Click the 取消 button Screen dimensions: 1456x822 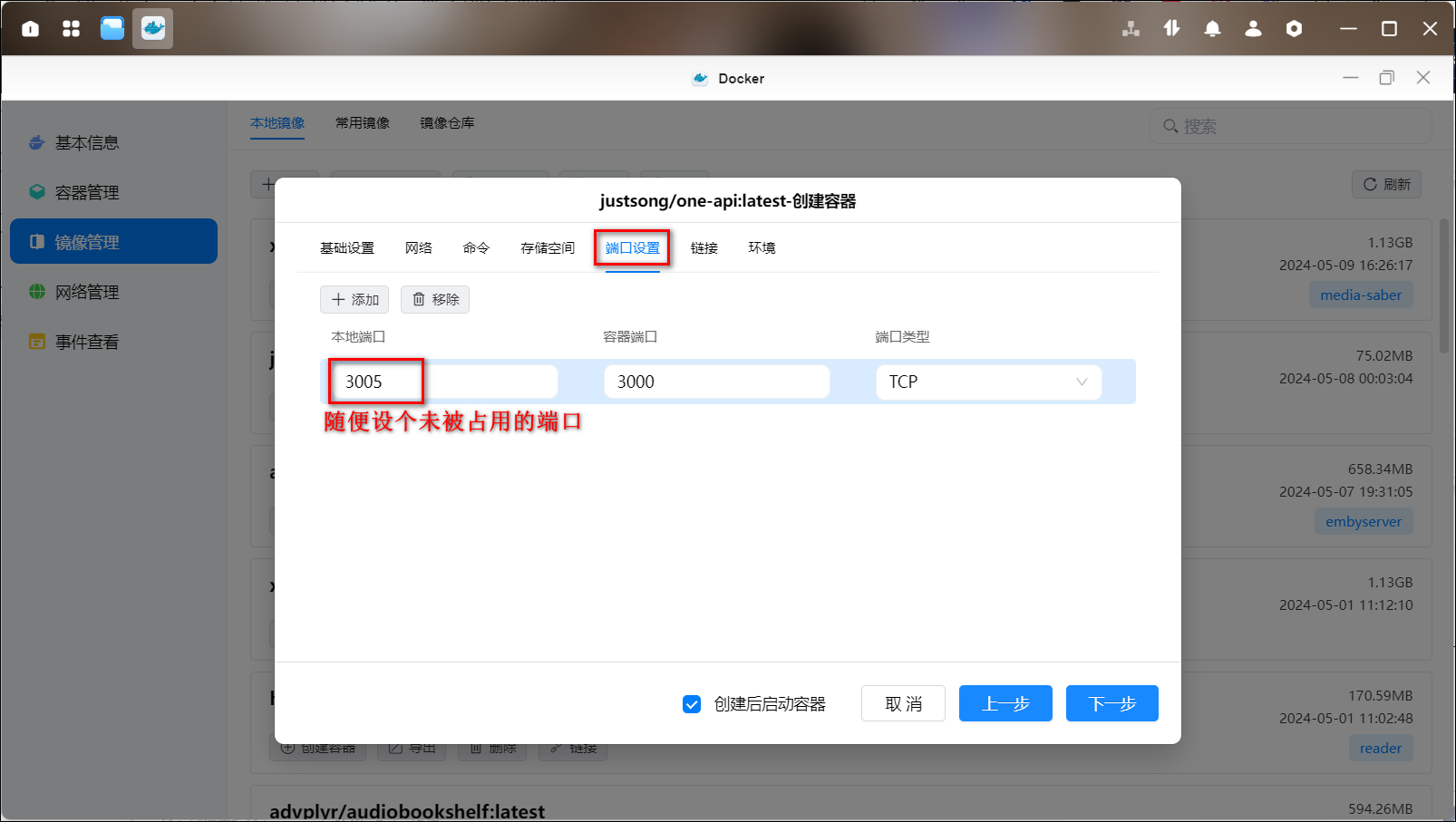903,704
